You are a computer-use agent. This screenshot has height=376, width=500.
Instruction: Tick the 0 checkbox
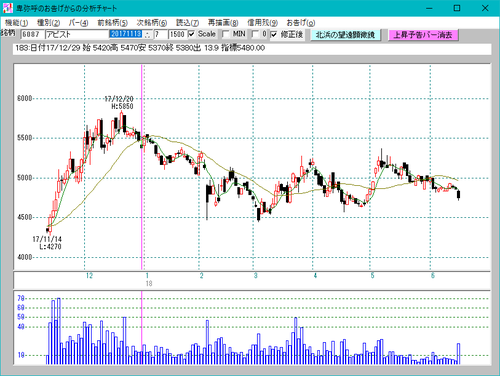click(x=255, y=34)
